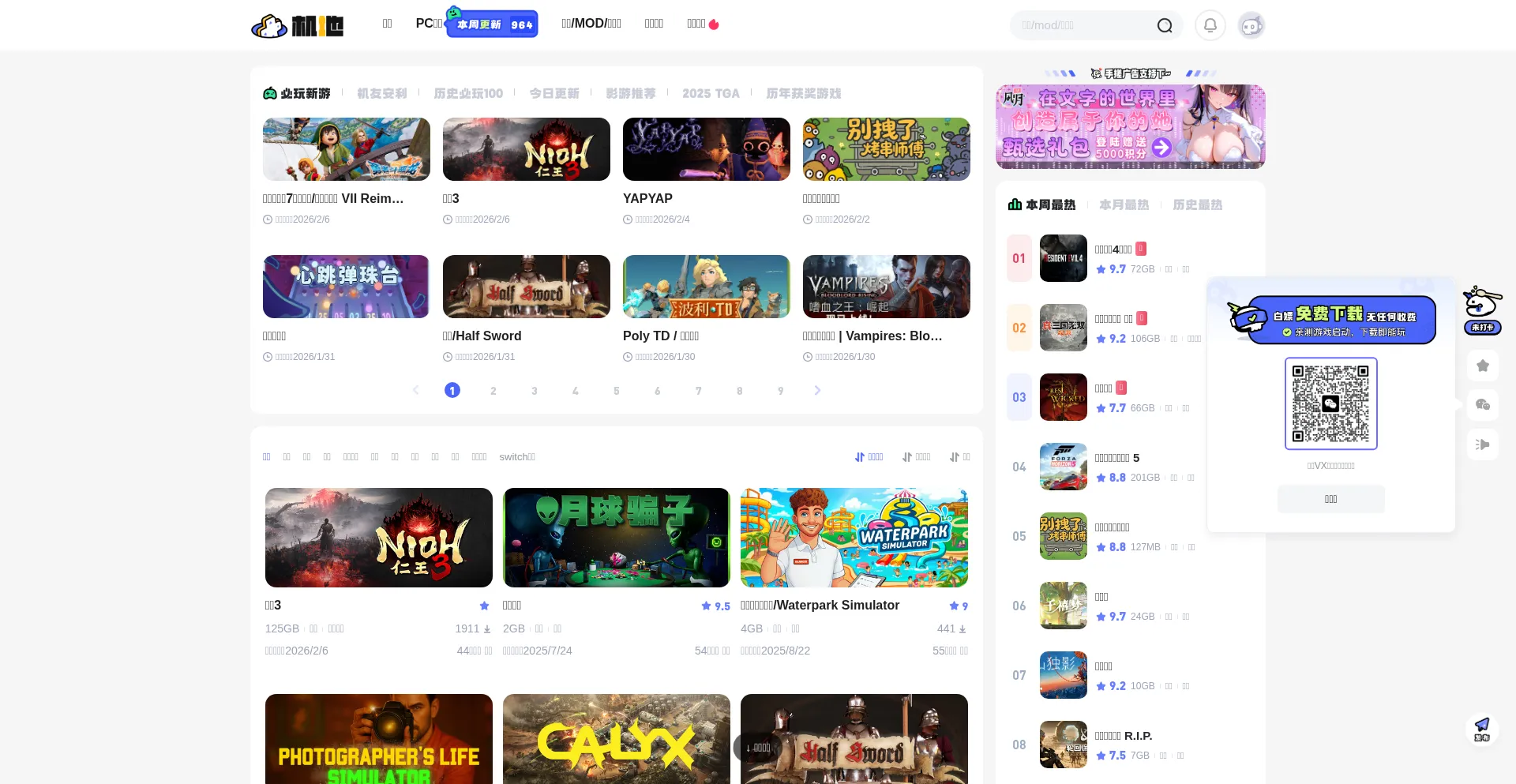The image size is (1516, 784).
Task: Open the Poly TD game thumbnail
Action: (x=707, y=287)
